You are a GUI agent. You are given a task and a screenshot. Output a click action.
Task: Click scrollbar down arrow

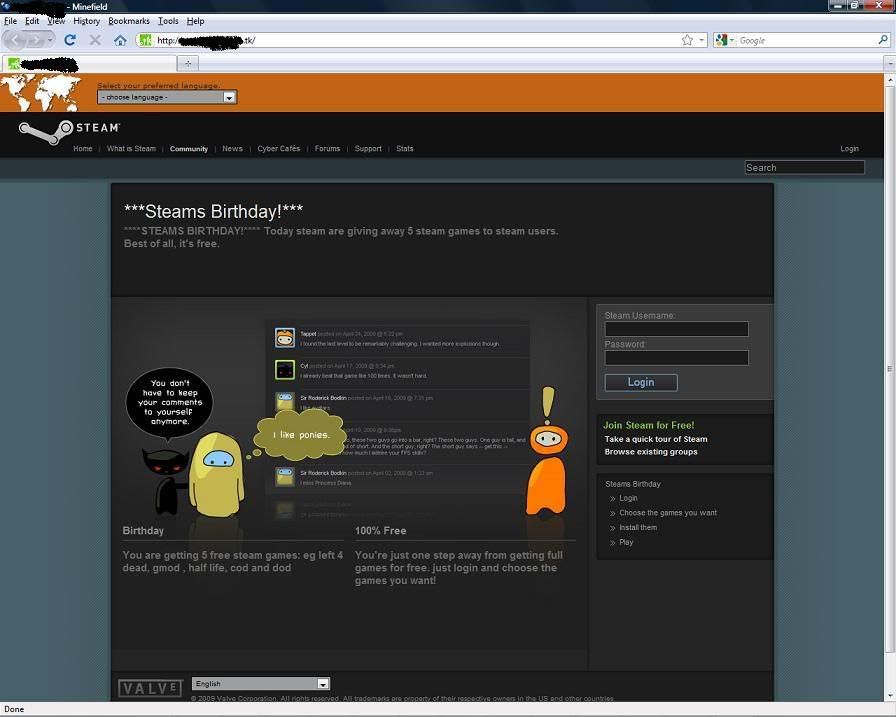[x=890, y=696]
